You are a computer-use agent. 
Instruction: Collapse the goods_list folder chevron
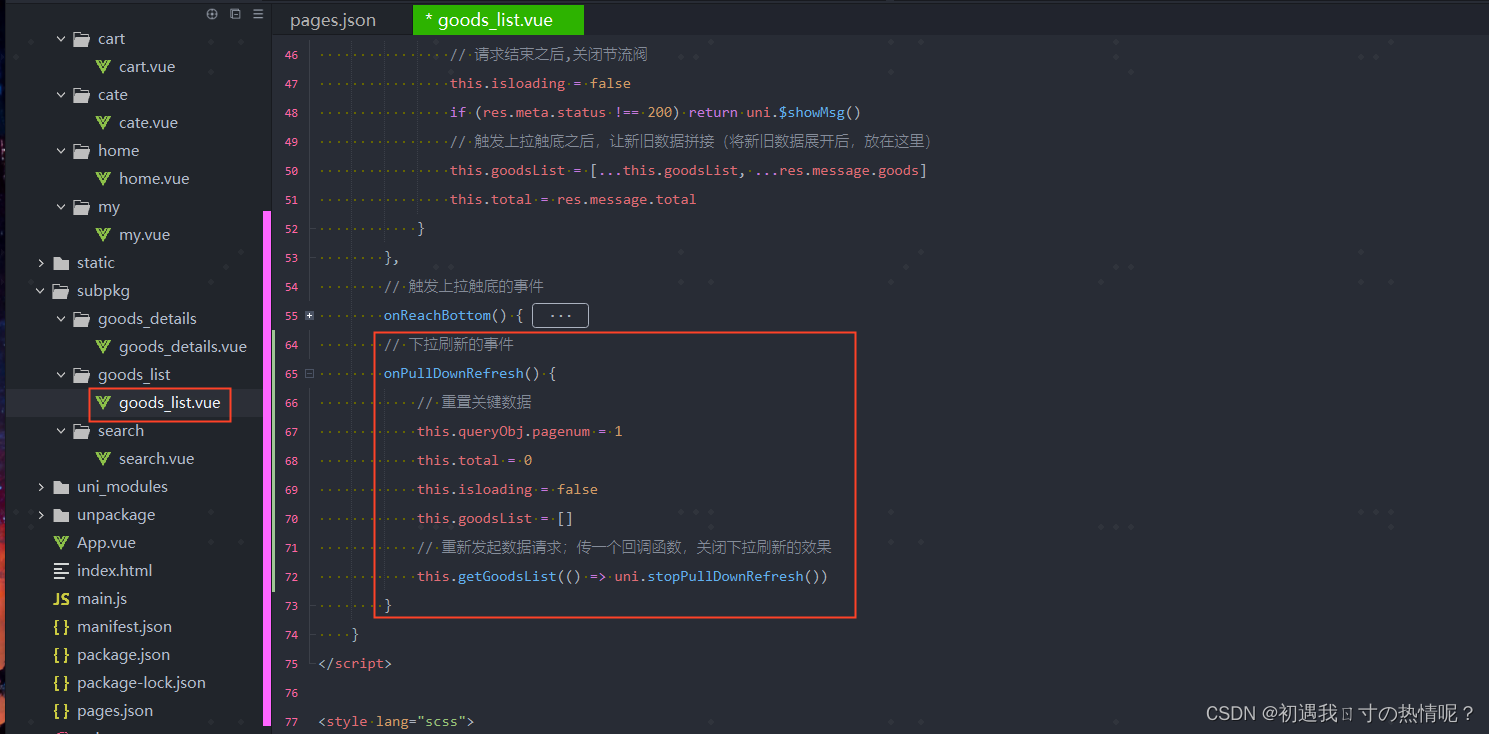click(61, 375)
